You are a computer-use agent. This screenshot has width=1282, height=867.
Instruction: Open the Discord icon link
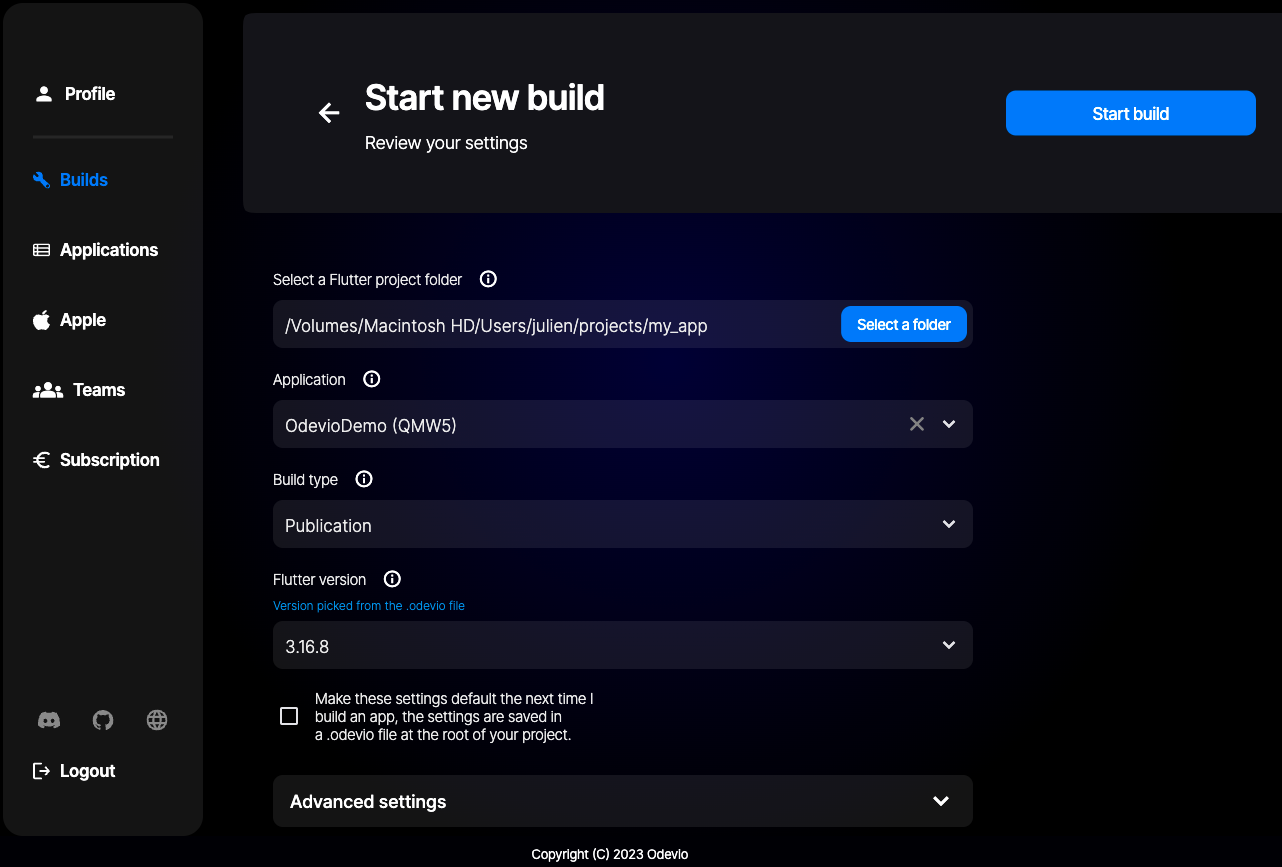(x=49, y=720)
